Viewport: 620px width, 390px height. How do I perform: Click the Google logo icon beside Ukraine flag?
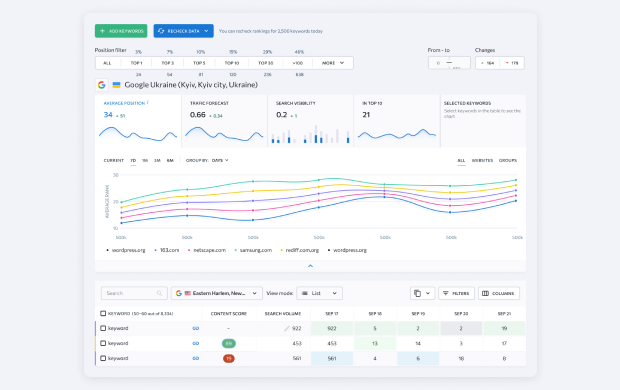pos(102,85)
